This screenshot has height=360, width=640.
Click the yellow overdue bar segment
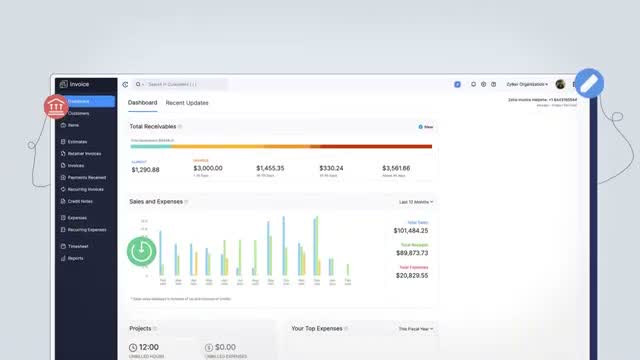(x=217, y=146)
